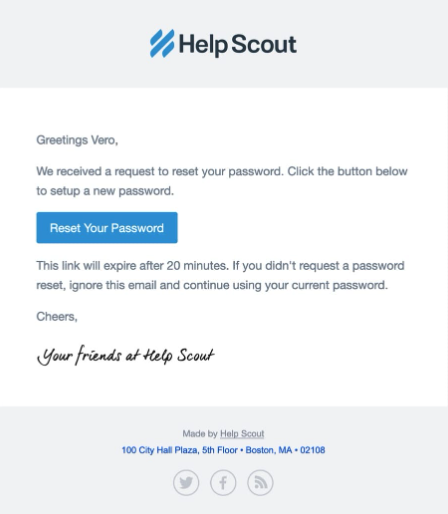
Task: Click the handwritten Your friends signature
Action: pyautogui.click(x=125, y=355)
